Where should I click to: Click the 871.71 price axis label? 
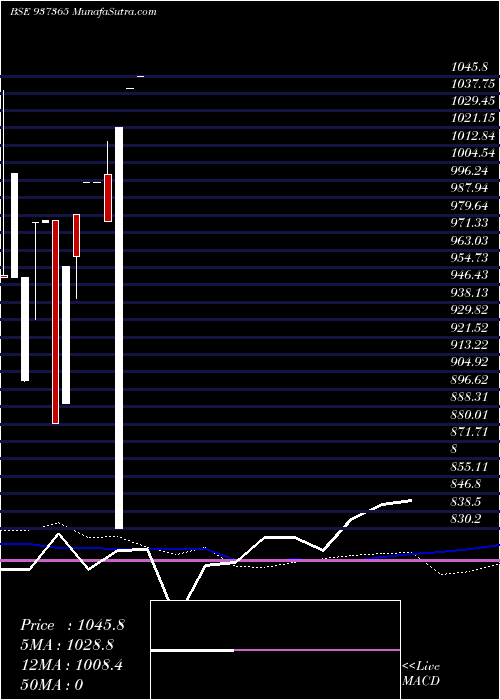tap(470, 432)
